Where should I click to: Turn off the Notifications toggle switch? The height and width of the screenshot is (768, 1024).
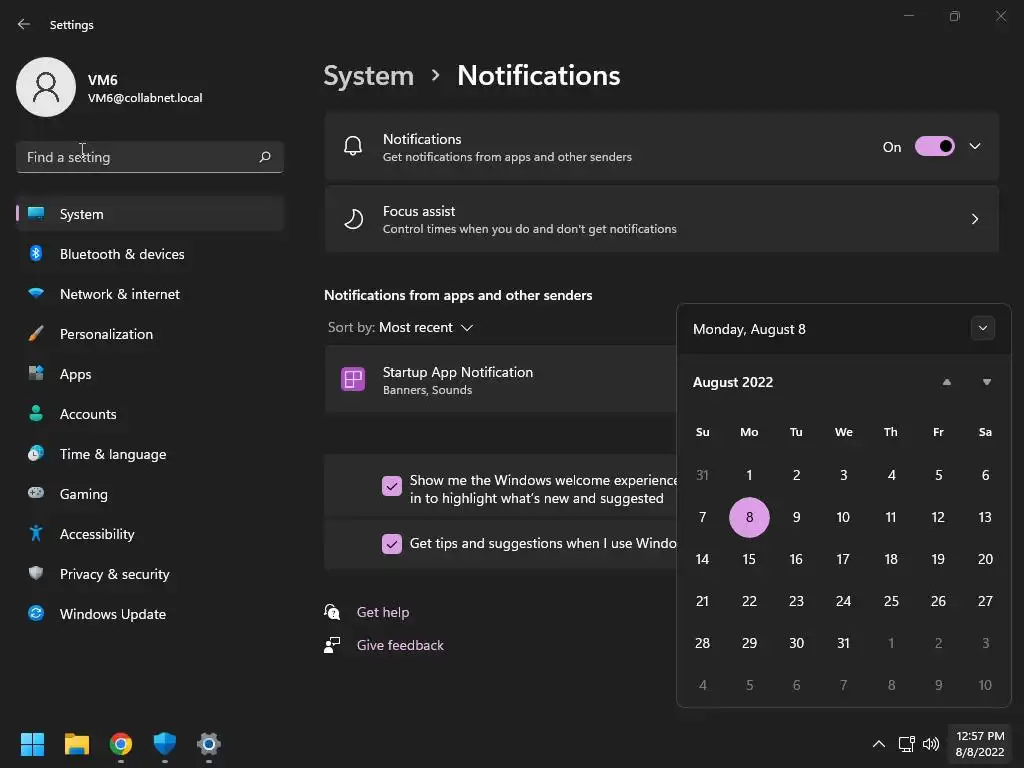[x=935, y=147]
